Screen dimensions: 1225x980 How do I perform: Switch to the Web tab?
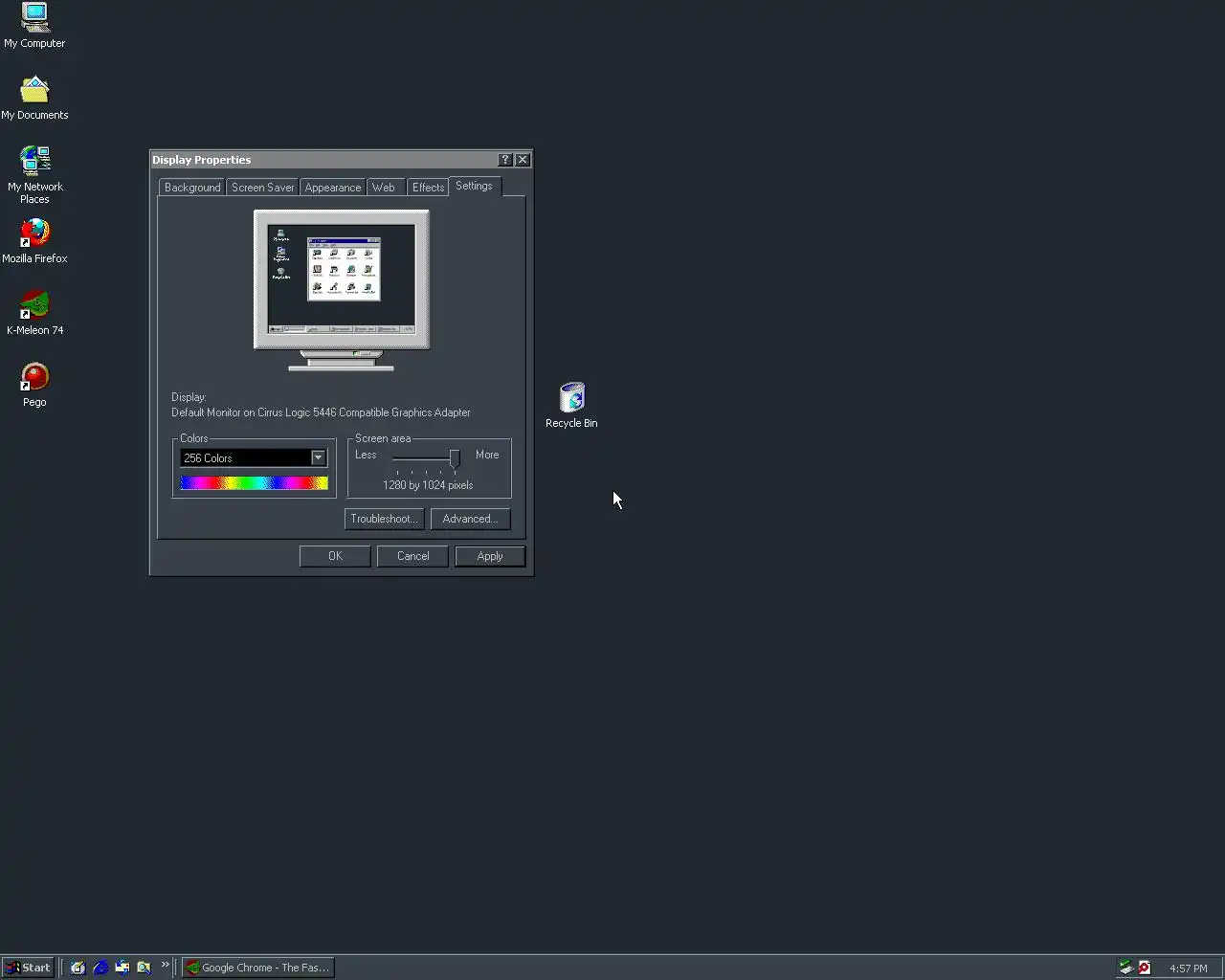(x=384, y=188)
